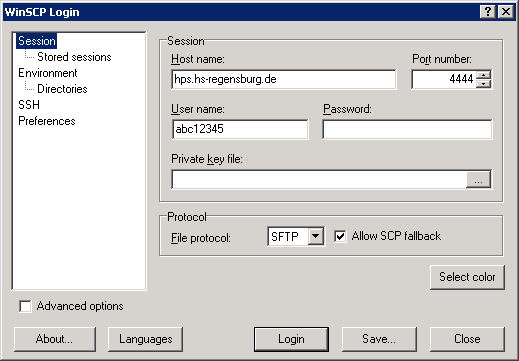Increase port number with up arrow
Viewport: 519px width, 361px height.
pos(484,75)
